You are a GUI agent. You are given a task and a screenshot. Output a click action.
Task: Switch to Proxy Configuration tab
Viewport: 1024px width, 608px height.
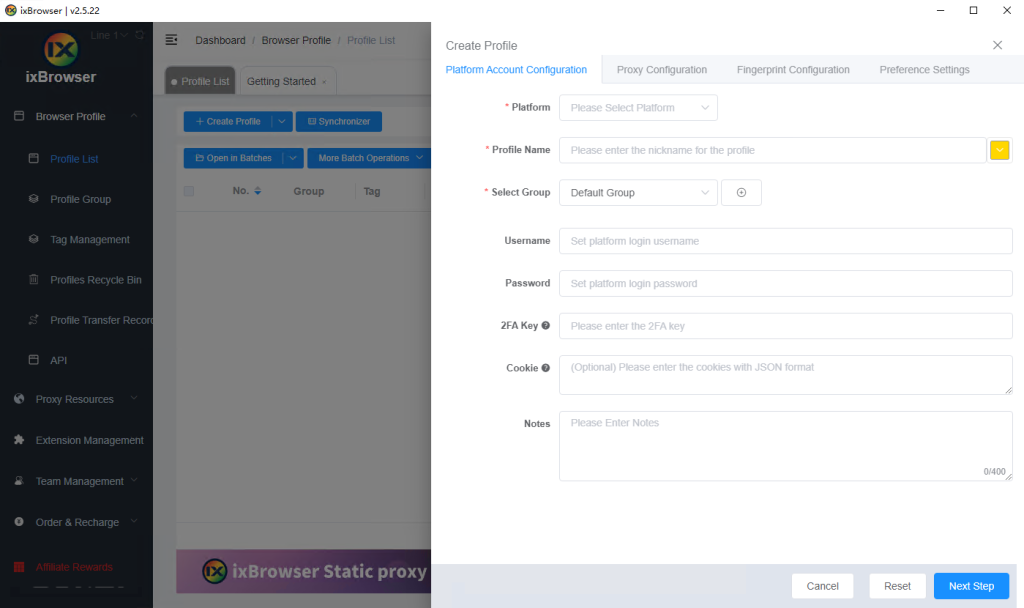point(662,70)
